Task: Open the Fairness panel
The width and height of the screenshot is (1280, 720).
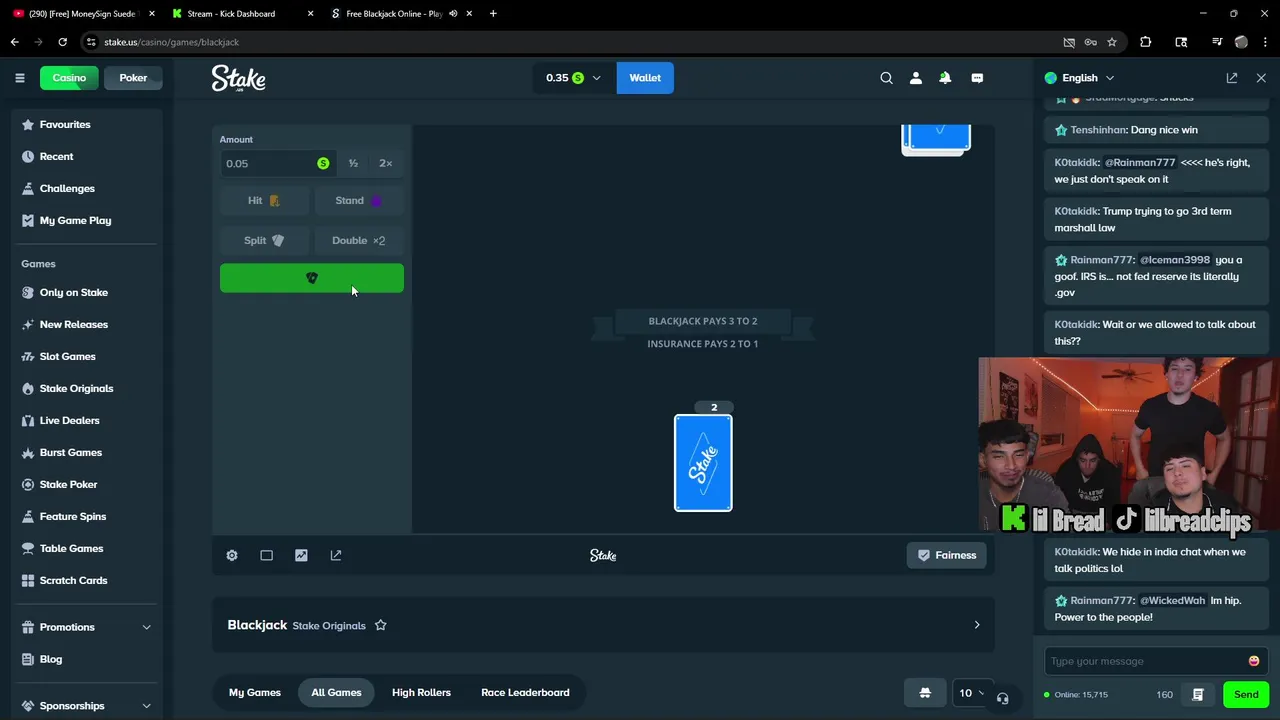Action: 947,555
